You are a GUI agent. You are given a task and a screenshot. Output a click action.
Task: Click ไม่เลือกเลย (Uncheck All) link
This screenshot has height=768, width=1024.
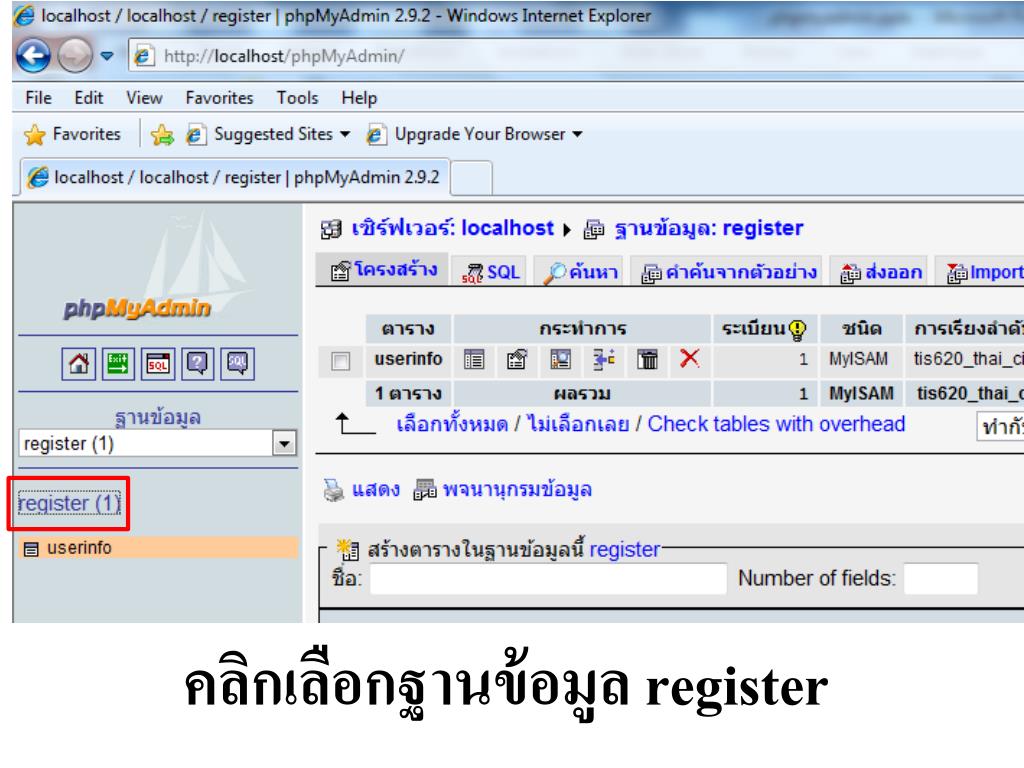(x=578, y=424)
